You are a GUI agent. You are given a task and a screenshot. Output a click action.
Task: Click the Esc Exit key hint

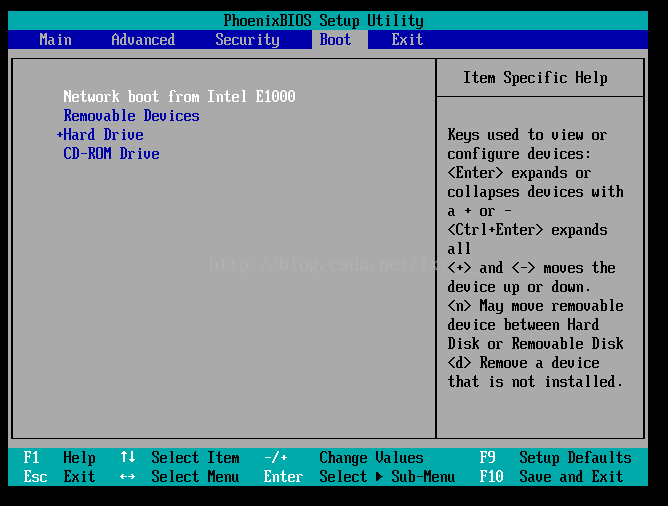pos(60,477)
